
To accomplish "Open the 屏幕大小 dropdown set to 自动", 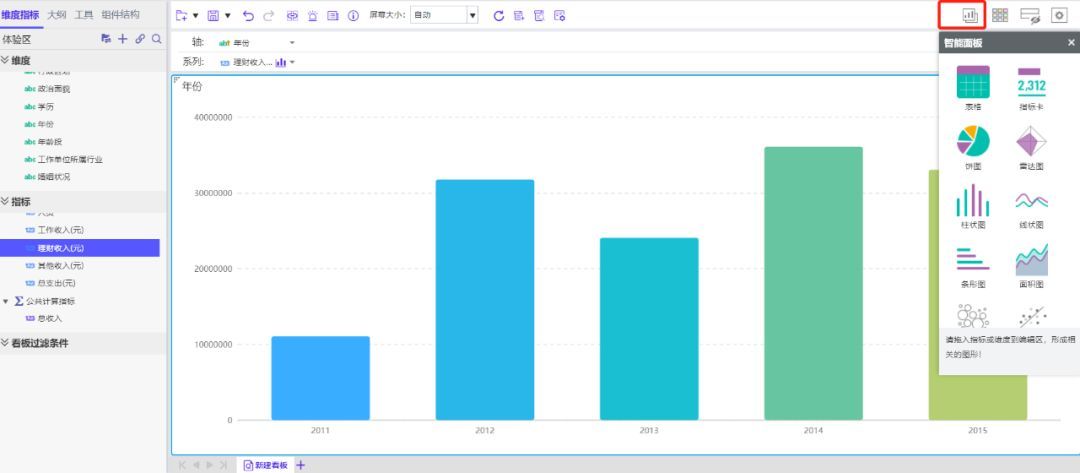I will point(444,15).
